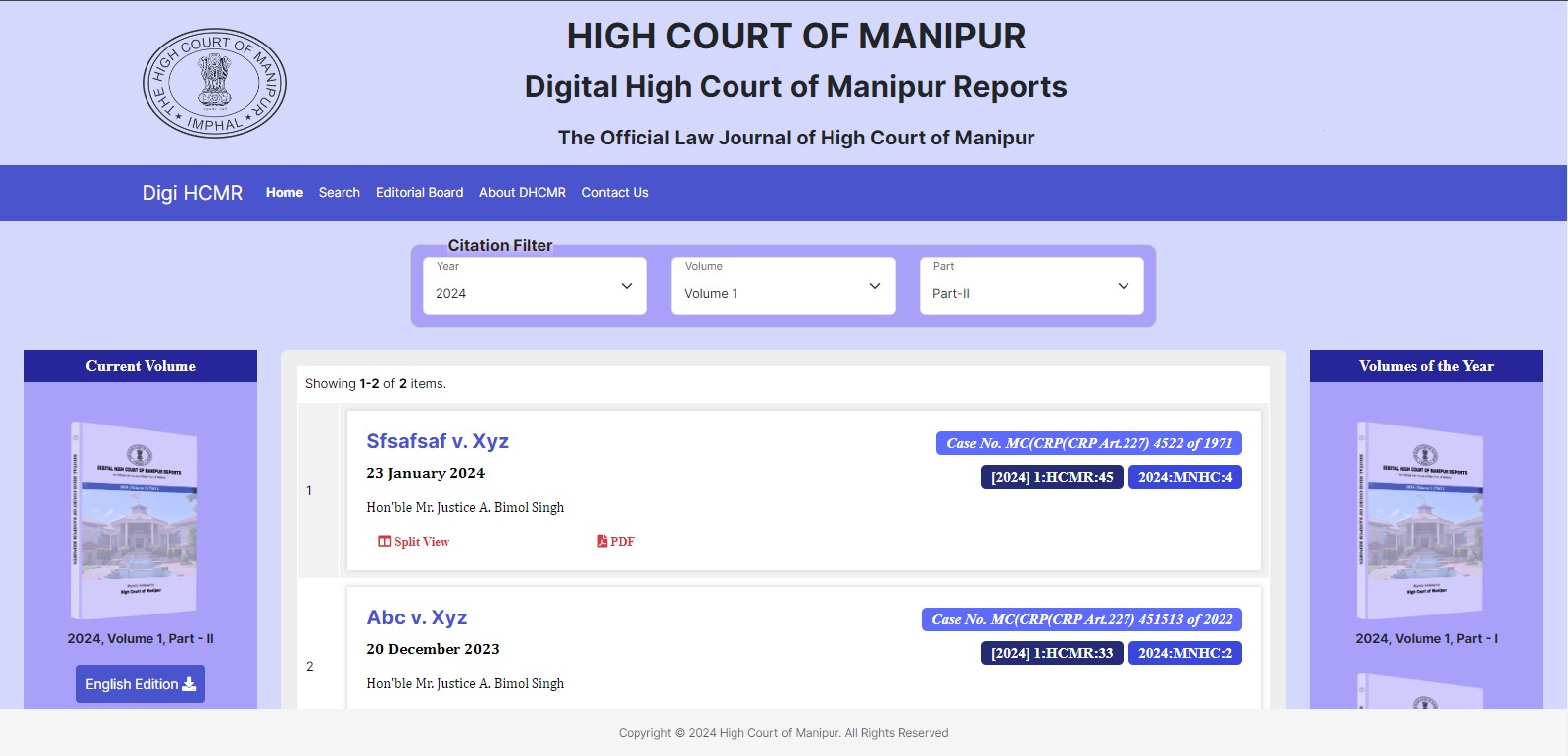Go to the Home menu item

pos(284,193)
